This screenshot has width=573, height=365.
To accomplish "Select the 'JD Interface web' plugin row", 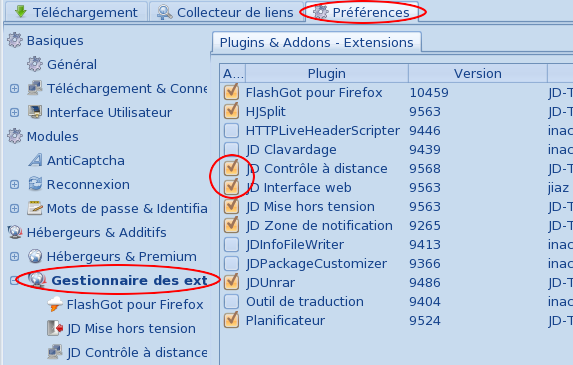I will click(396, 187).
